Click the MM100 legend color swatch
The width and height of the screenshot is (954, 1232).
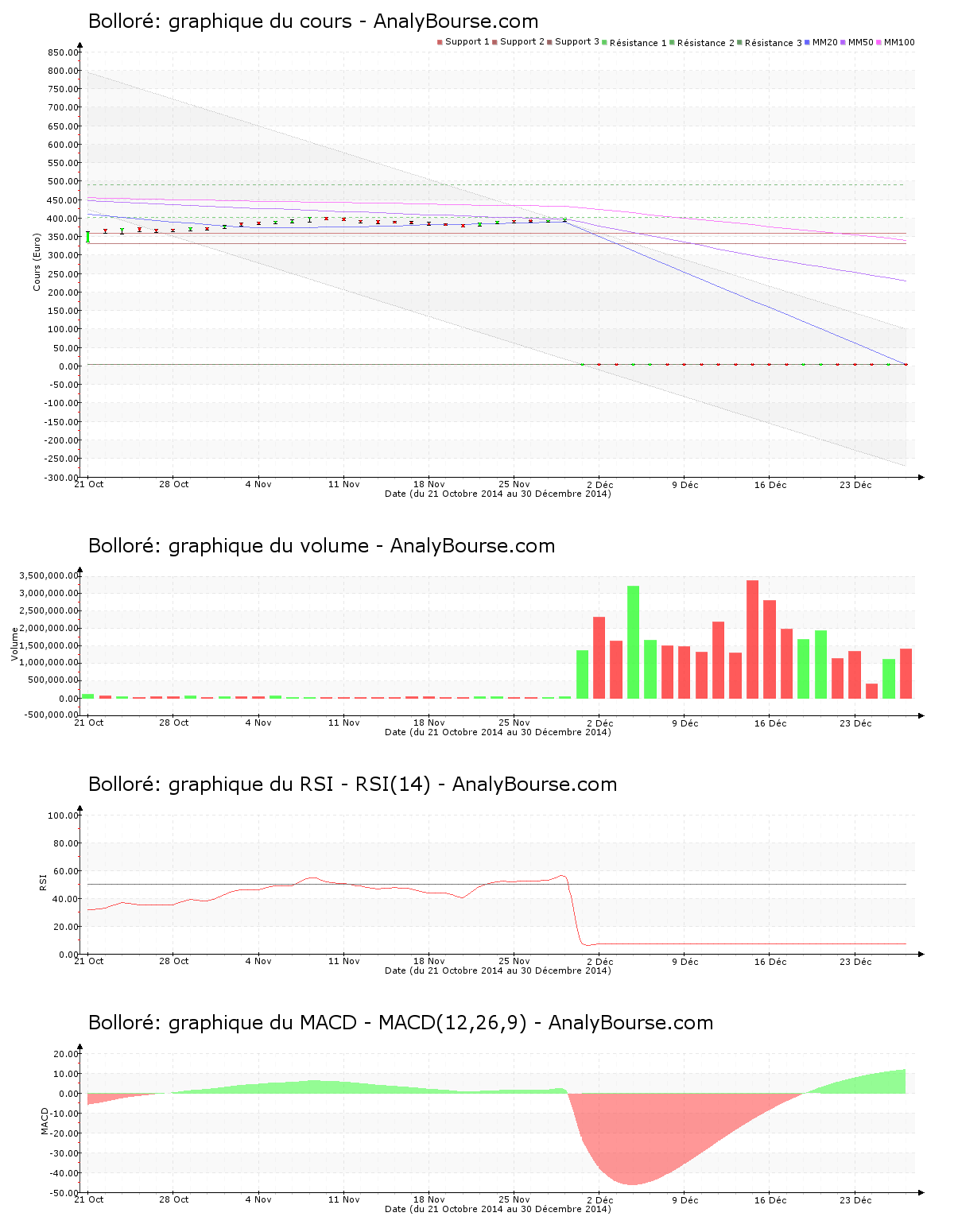point(879,42)
